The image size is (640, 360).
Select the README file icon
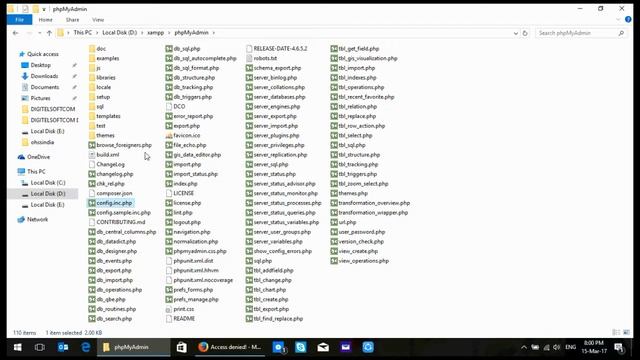tap(169, 318)
